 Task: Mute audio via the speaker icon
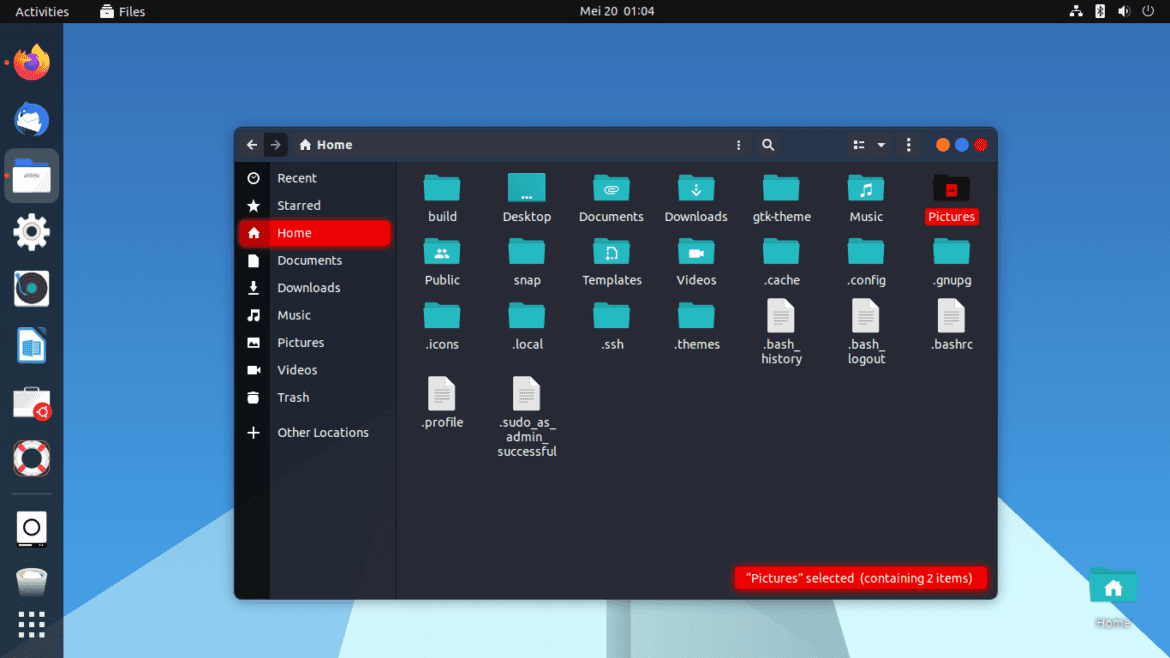[x=1124, y=11]
